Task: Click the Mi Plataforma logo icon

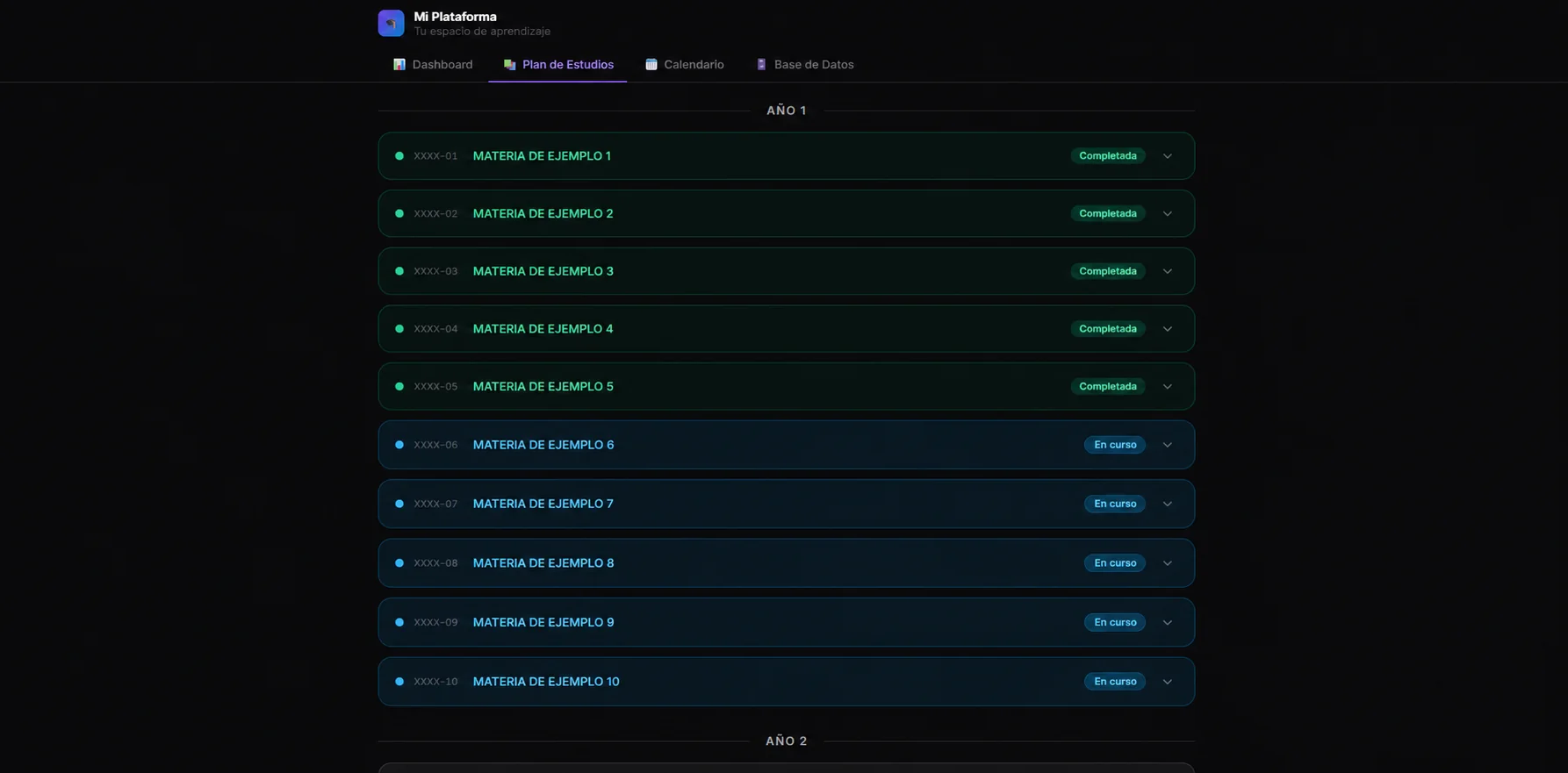Action: point(391,23)
